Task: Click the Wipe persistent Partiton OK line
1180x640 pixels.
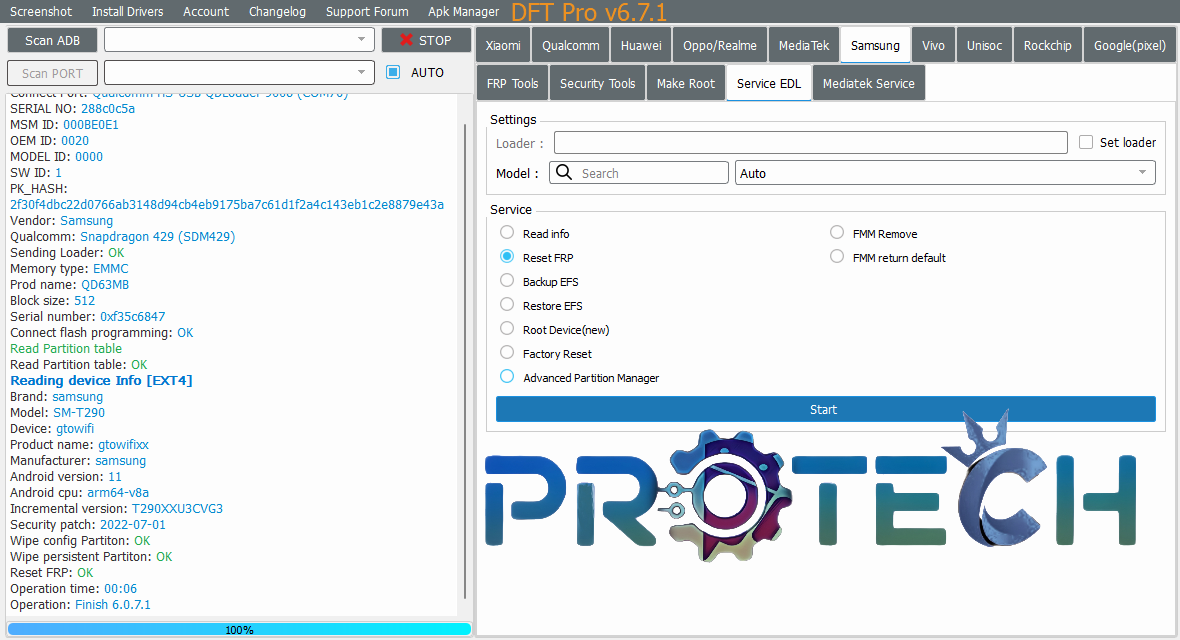Action: click(x=91, y=556)
